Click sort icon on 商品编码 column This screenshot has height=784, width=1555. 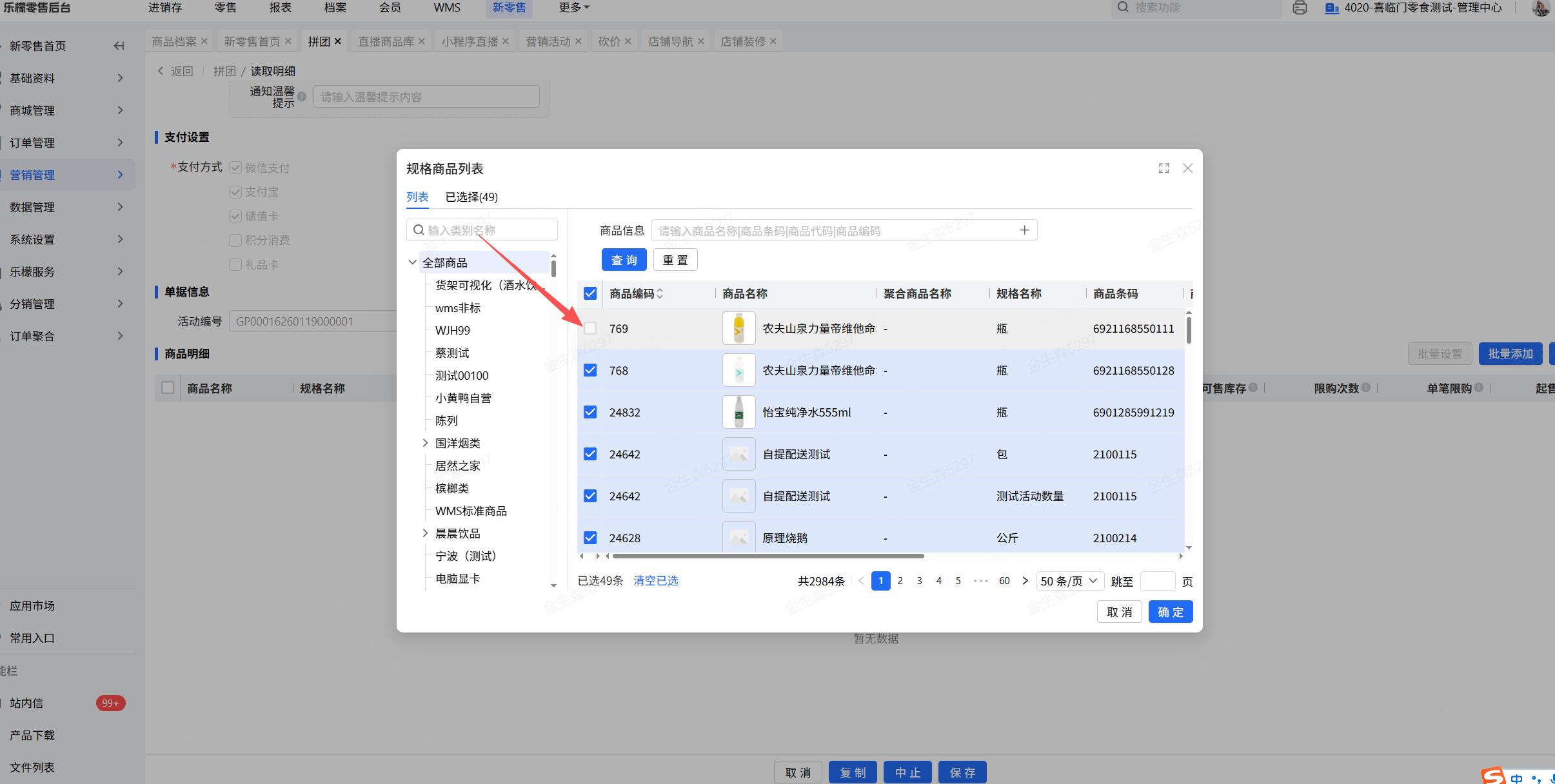(x=660, y=294)
